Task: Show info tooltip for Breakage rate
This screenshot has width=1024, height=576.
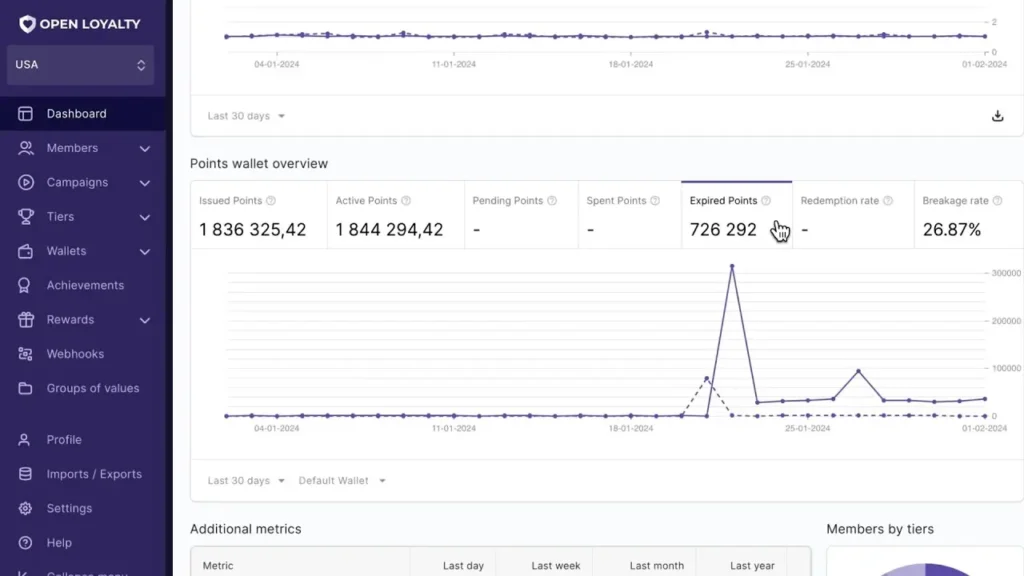Action: tap(997, 200)
